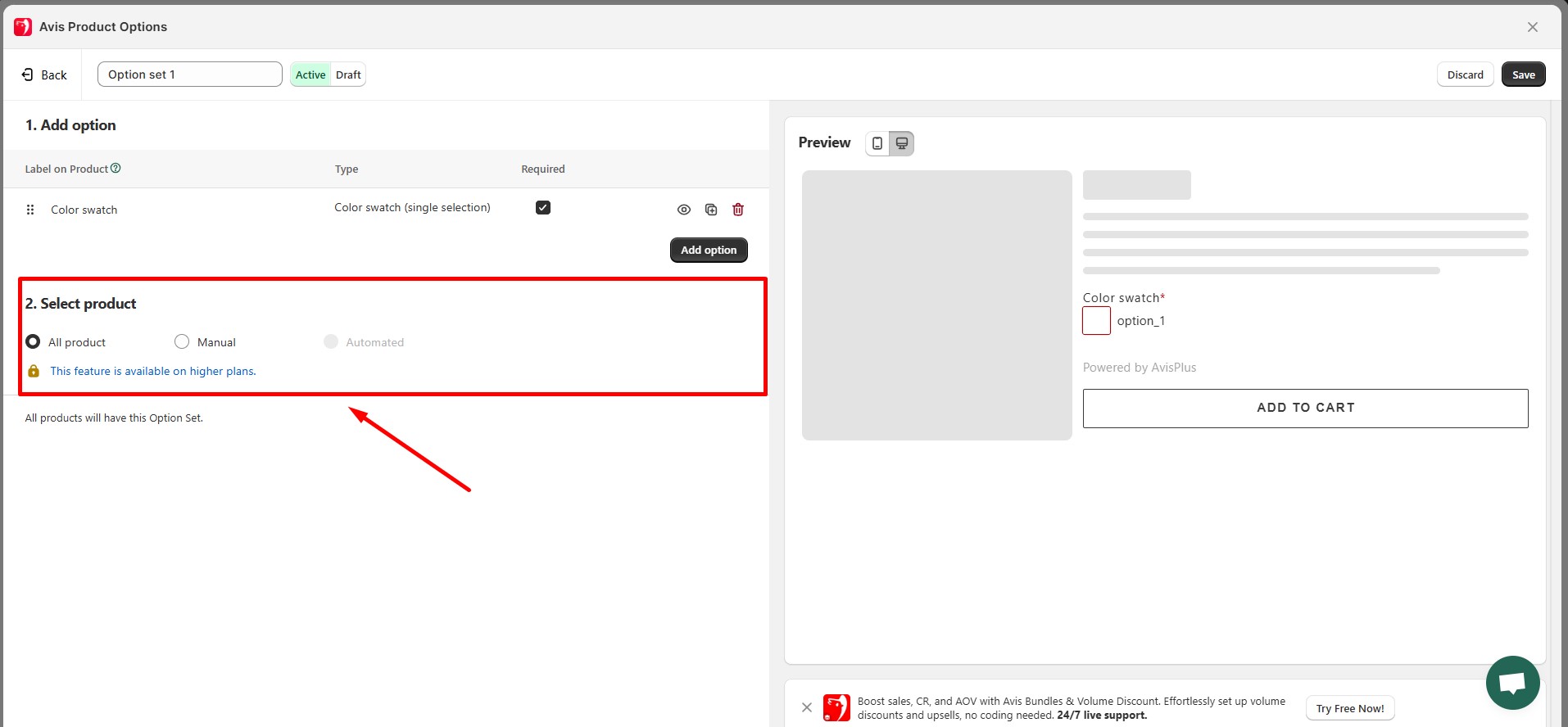The width and height of the screenshot is (1568, 727).
Task: Pick the option_1 color swatch in preview
Action: pyautogui.click(x=1096, y=321)
